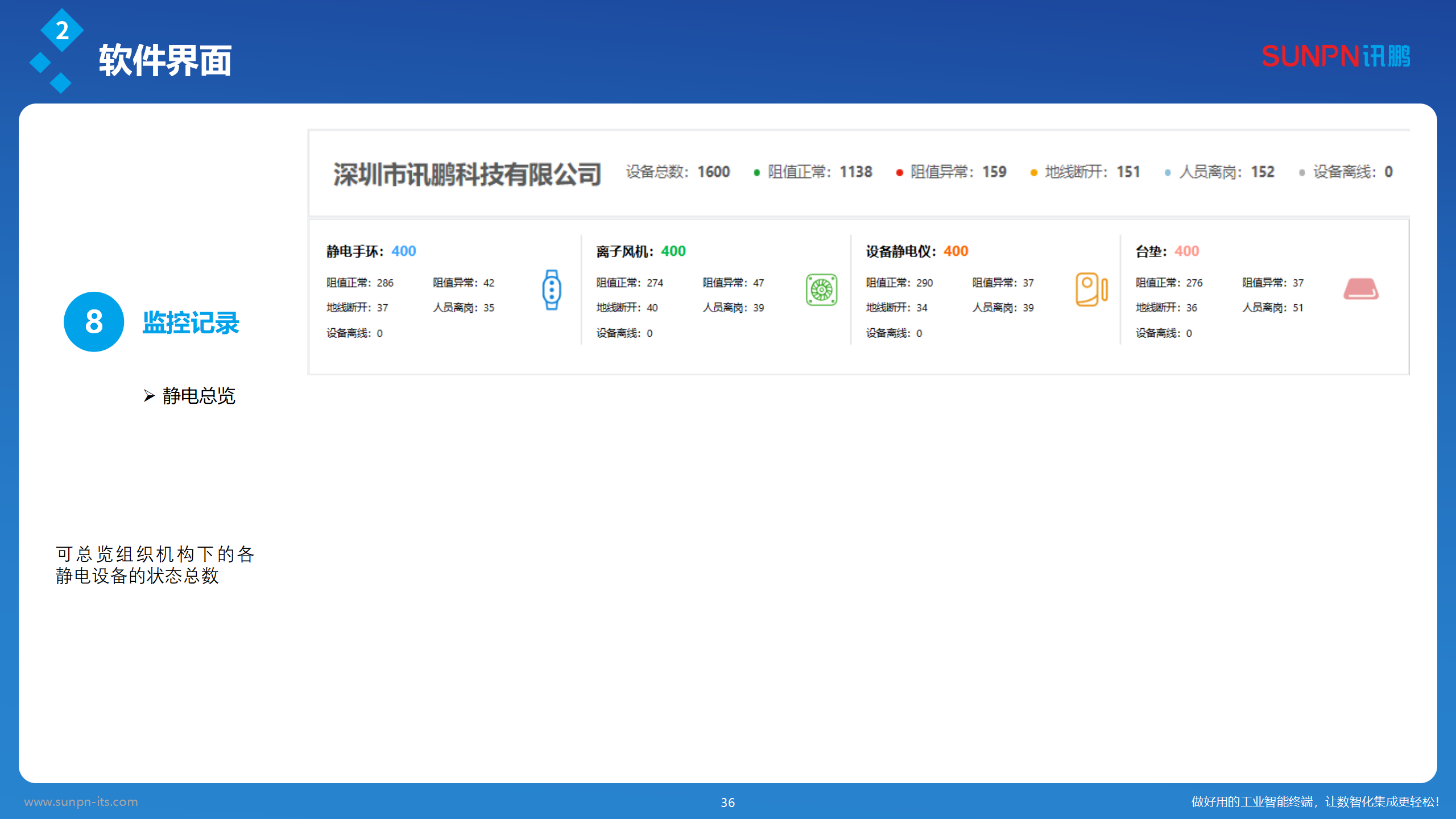Click the pink table mat icon

click(x=1360, y=289)
